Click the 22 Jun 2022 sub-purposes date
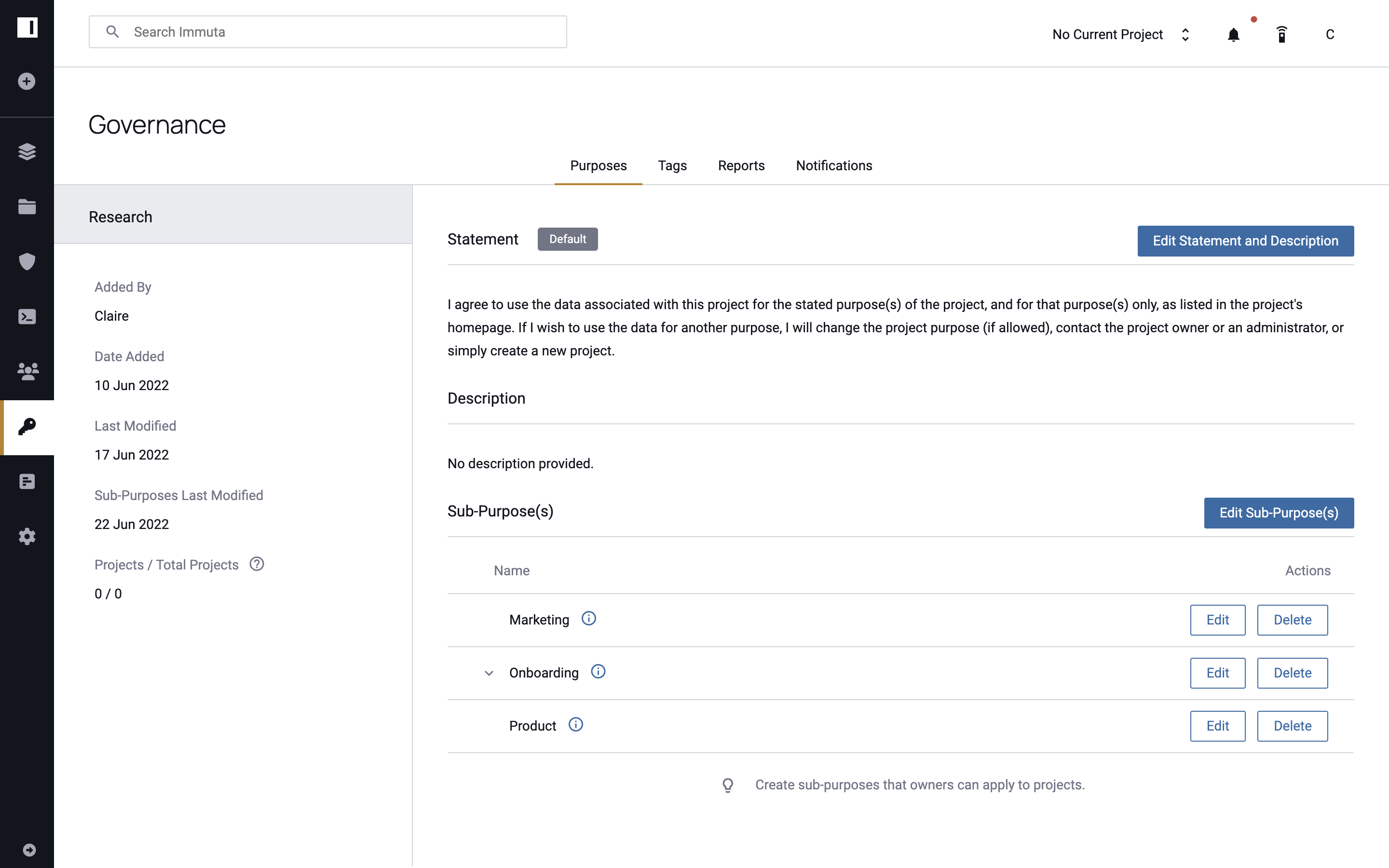This screenshot has height=868, width=1389. coord(132,524)
